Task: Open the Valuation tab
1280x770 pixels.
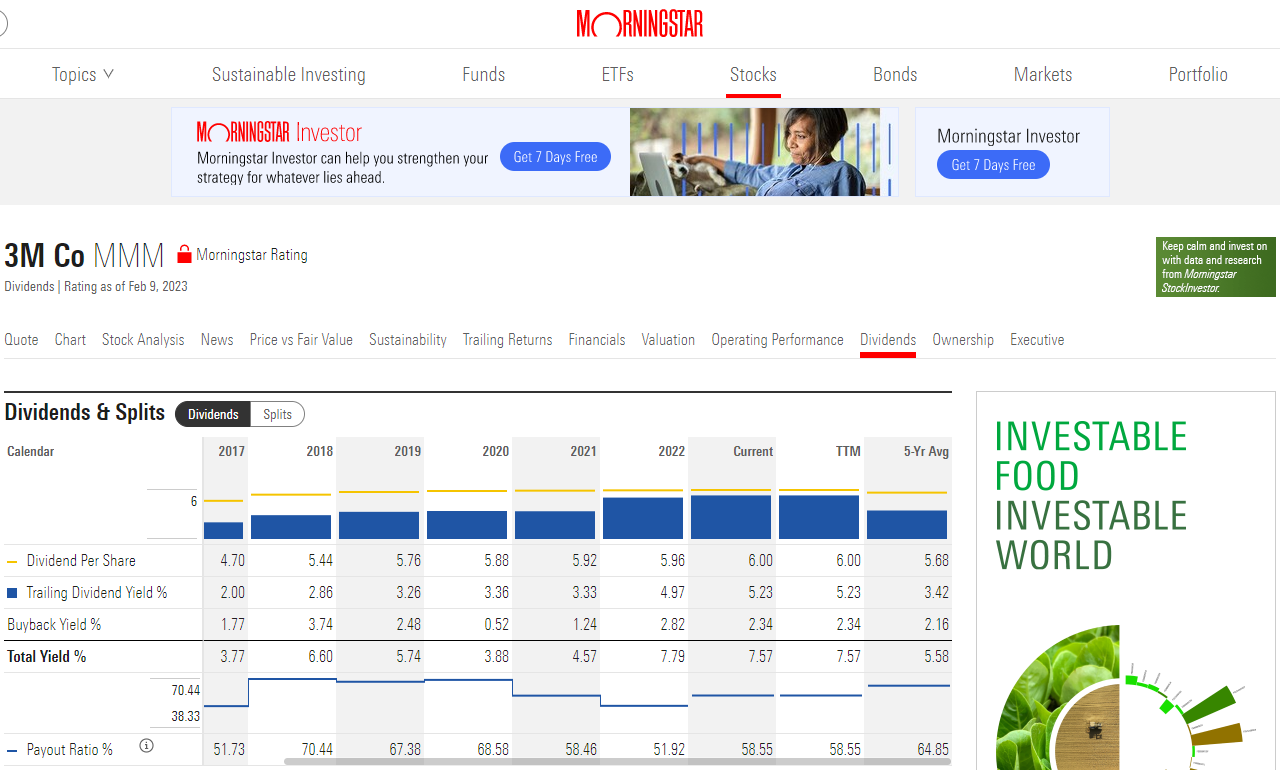Action: click(x=668, y=340)
